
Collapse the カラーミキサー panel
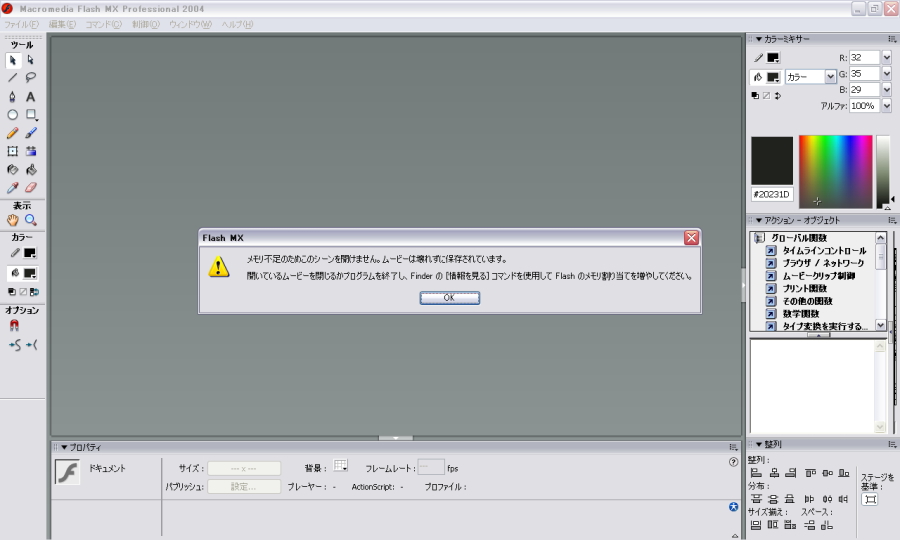tap(759, 39)
